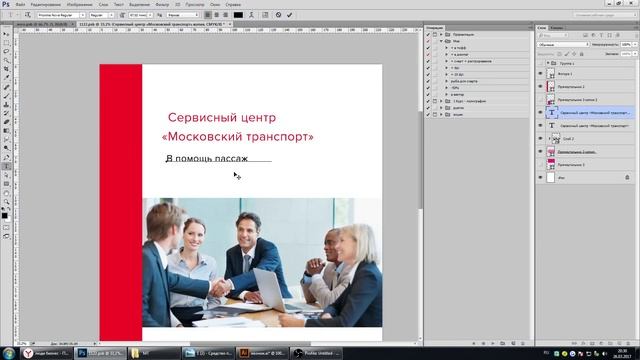Select the Horizontal Type tool in toolbox
Viewport: 640px width, 360px height.
(x=6, y=166)
